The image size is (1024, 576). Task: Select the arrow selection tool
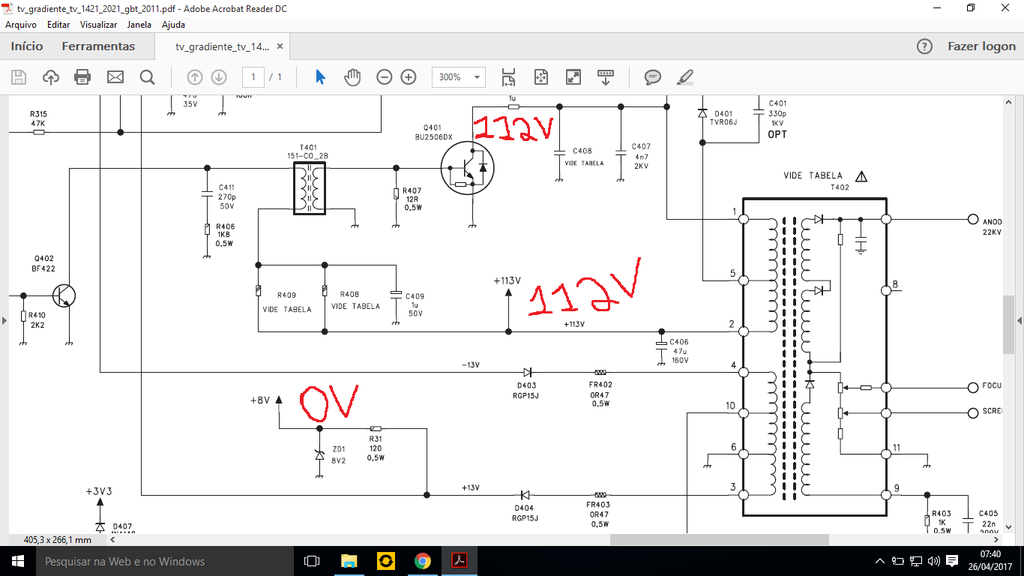click(x=320, y=77)
